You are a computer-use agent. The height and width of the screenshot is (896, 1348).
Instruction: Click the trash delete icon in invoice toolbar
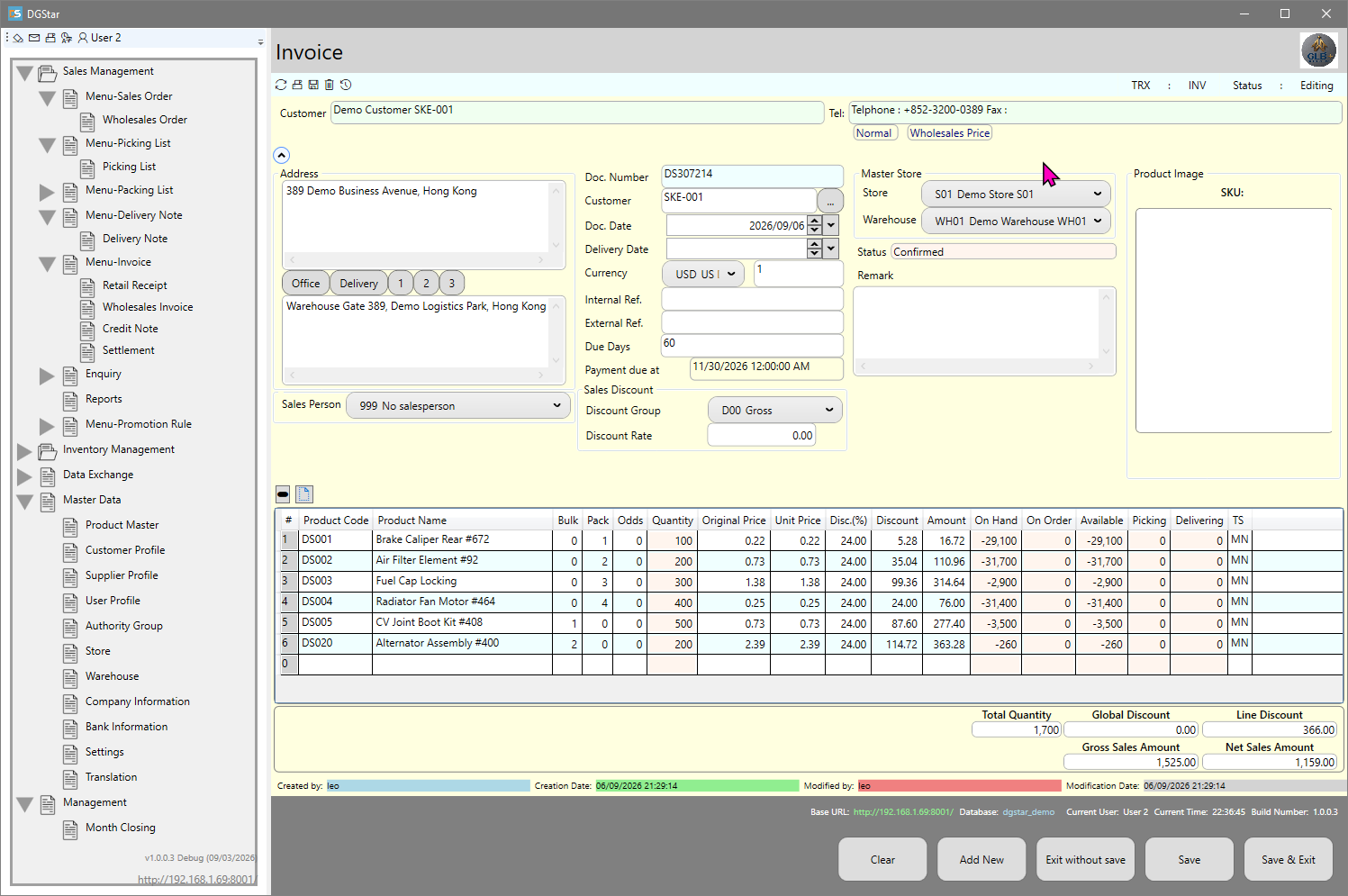tap(330, 85)
